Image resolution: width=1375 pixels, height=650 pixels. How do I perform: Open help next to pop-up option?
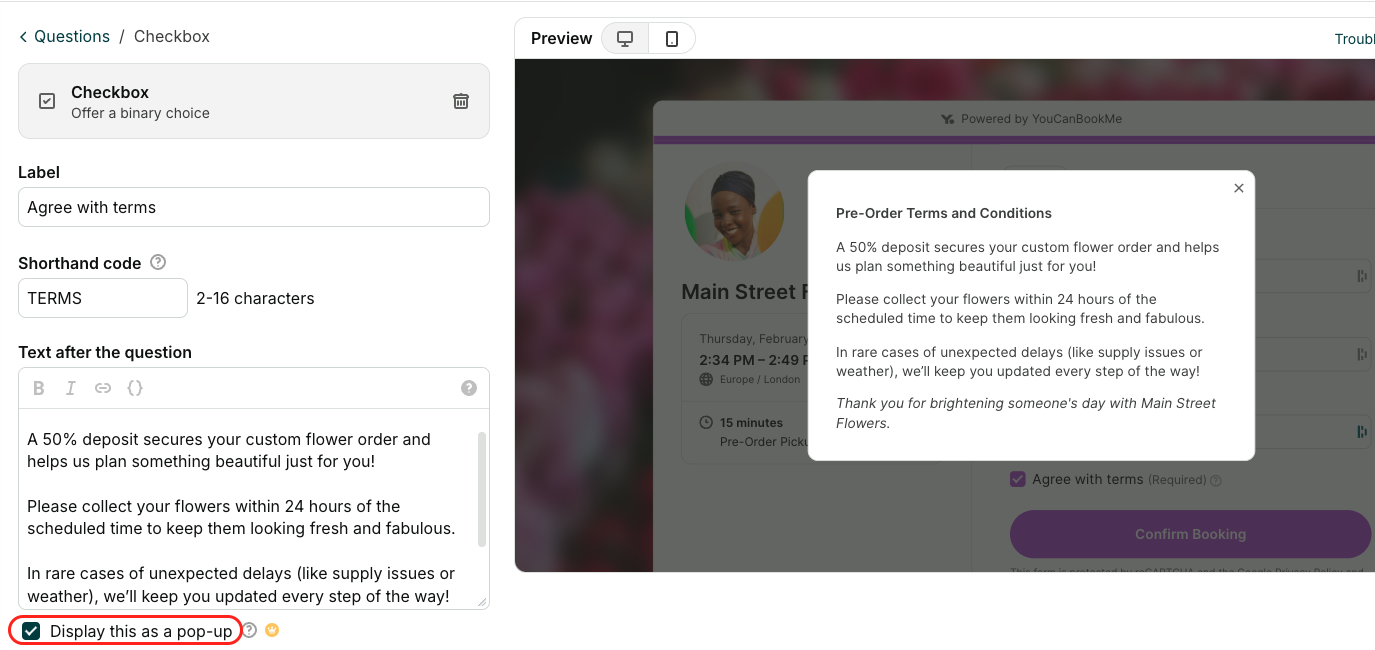250,631
